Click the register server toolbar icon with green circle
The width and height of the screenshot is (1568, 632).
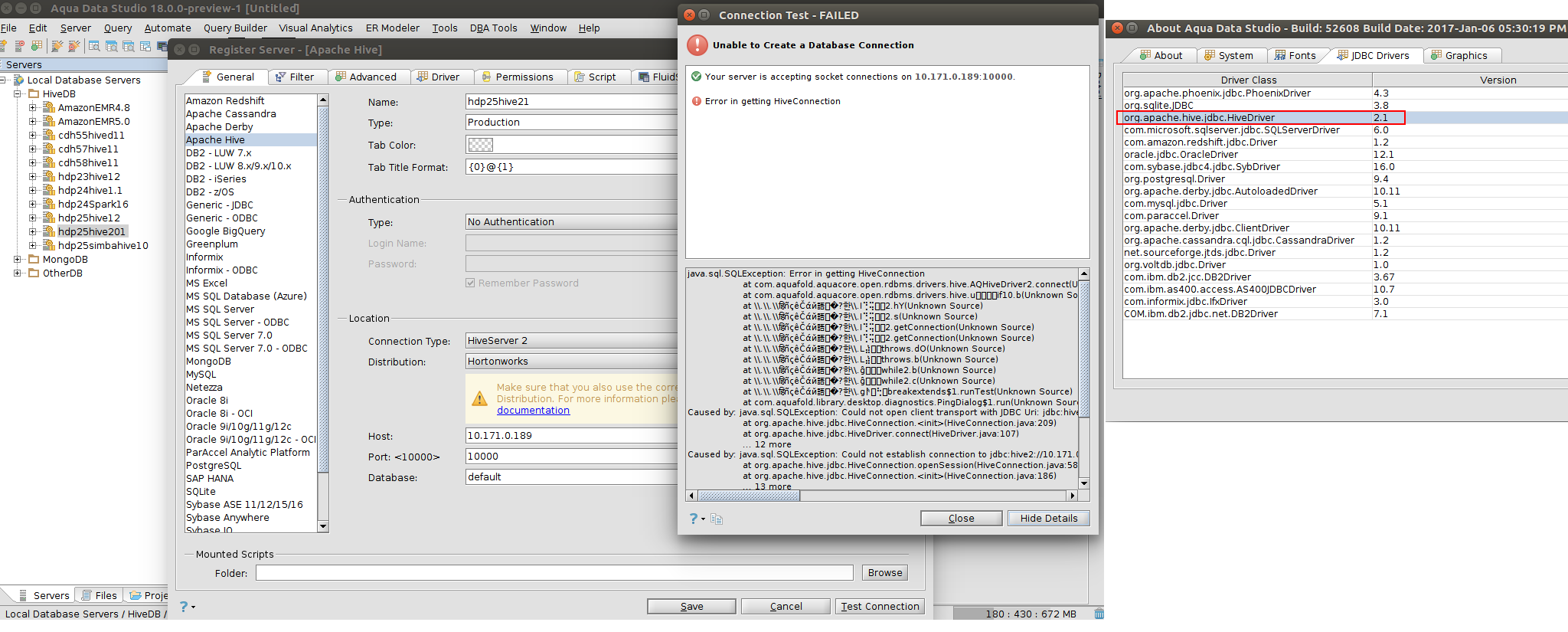(x=37, y=46)
